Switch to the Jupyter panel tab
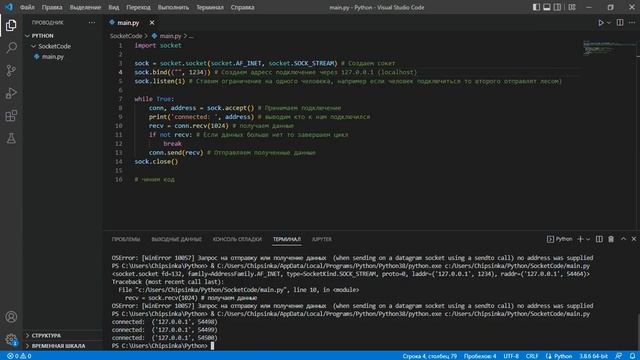 [x=322, y=240]
